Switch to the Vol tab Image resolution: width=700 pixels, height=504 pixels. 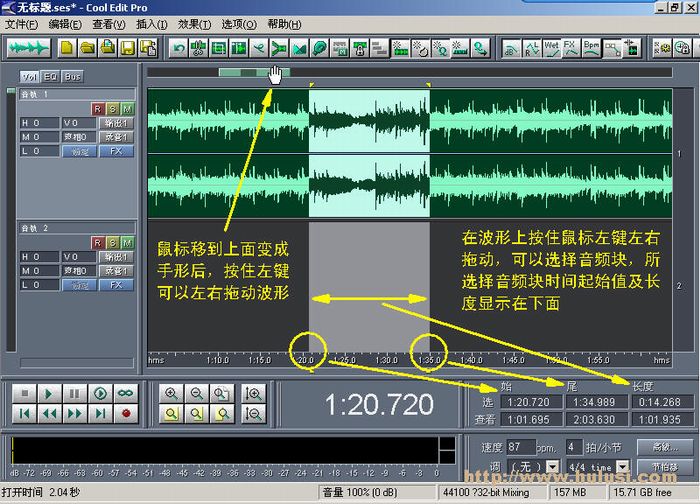(29, 77)
